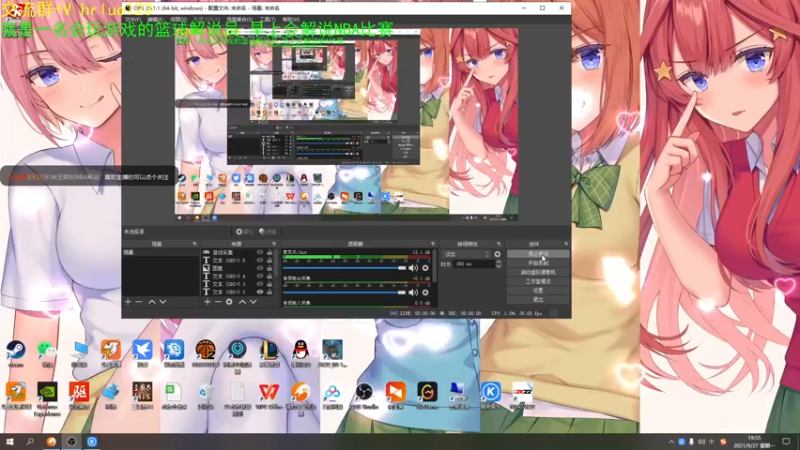Remove selected source with minus icon
This screenshot has height=450, width=800.
(218, 302)
